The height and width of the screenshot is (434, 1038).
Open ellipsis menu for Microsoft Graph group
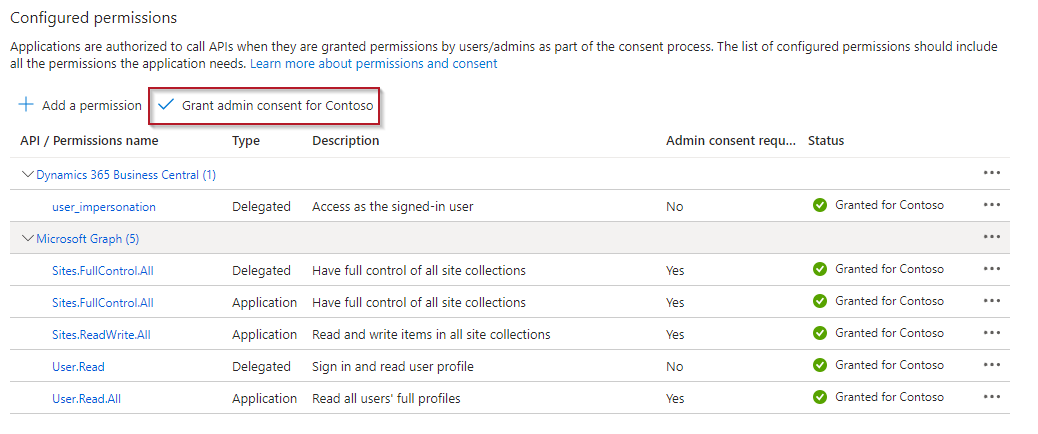(991, 237)
